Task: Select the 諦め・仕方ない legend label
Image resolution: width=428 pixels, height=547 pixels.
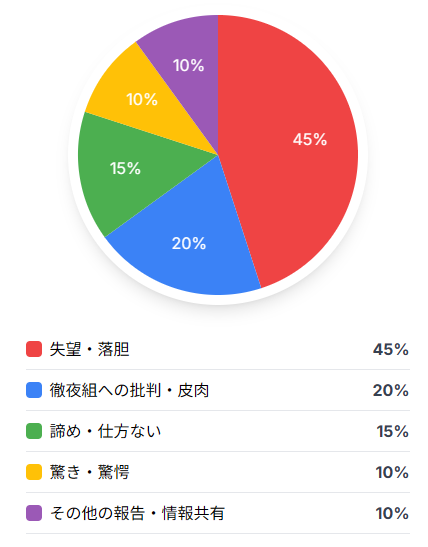Action: pos(105,431)
